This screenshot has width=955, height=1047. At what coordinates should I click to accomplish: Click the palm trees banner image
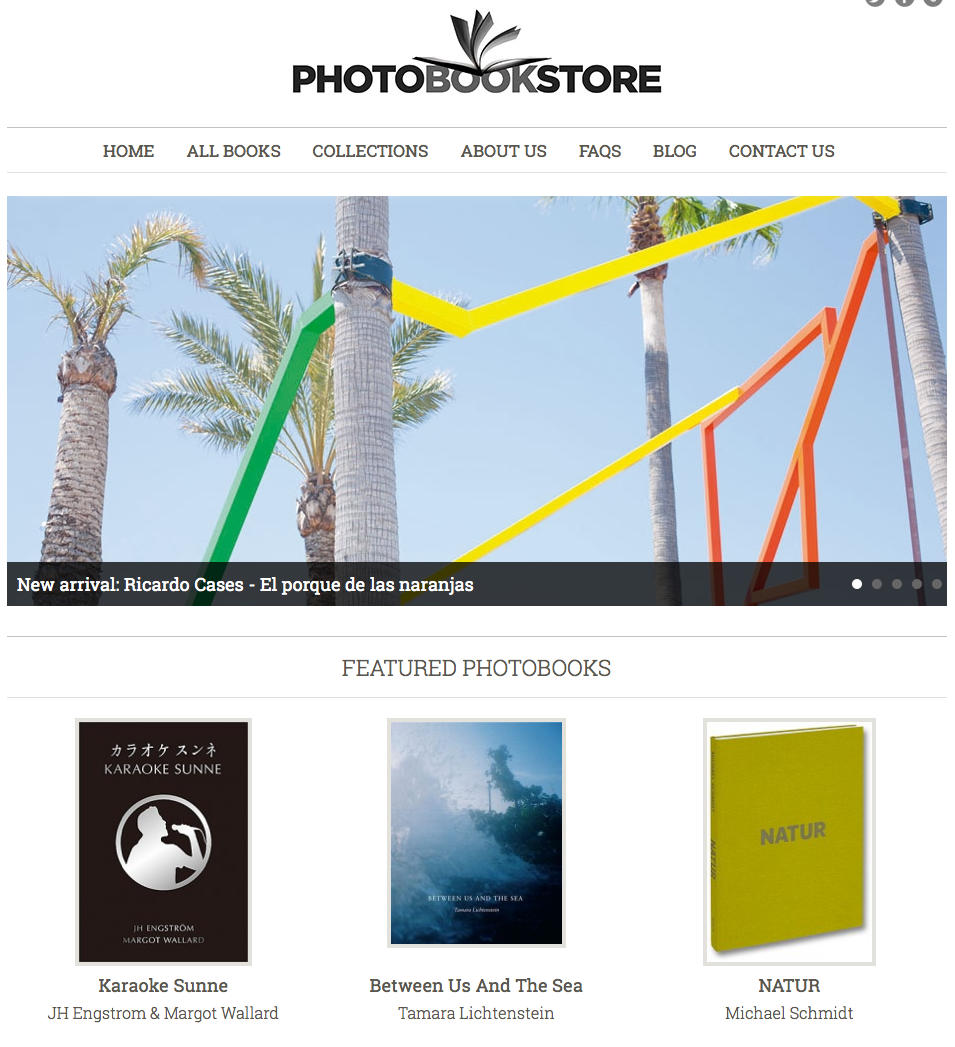coord(477,379)
